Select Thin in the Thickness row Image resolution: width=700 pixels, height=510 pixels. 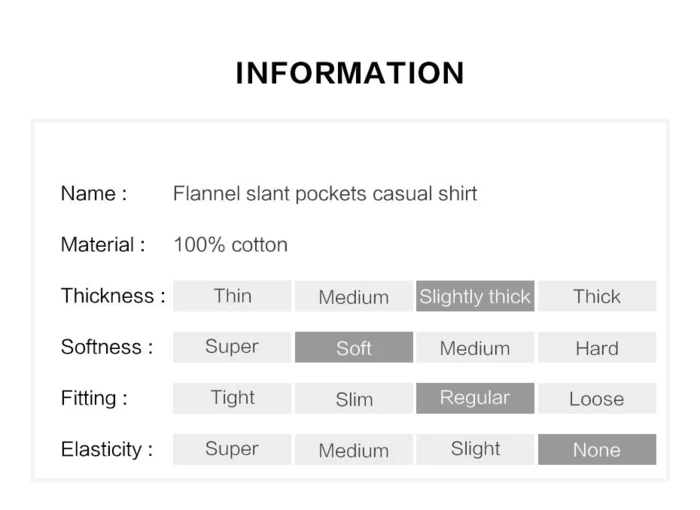232,296
